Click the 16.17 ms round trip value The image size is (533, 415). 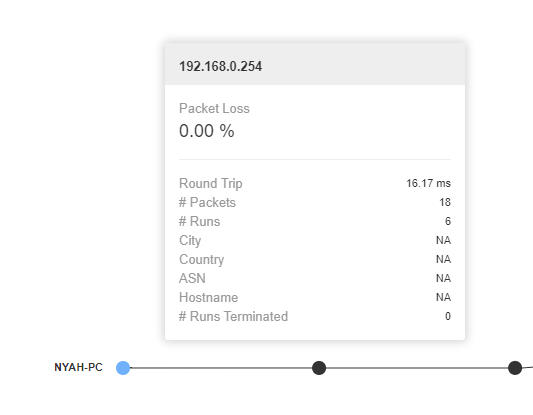[x=428, y=184]
